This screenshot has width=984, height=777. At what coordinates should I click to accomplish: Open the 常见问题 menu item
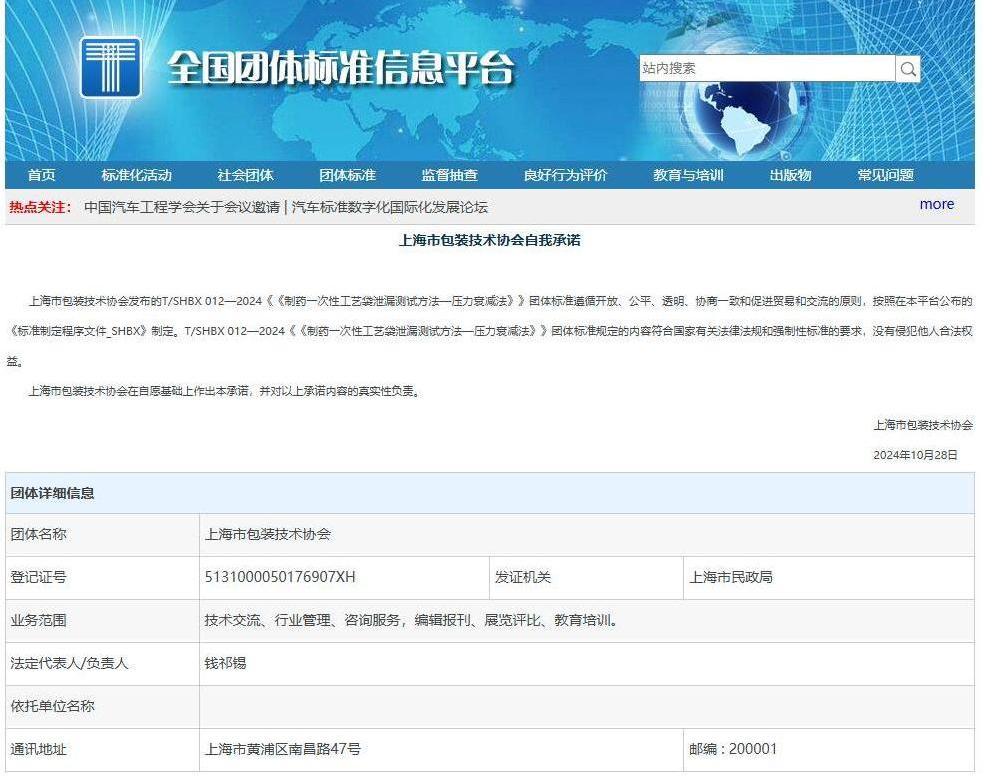[x=885, y=175]
